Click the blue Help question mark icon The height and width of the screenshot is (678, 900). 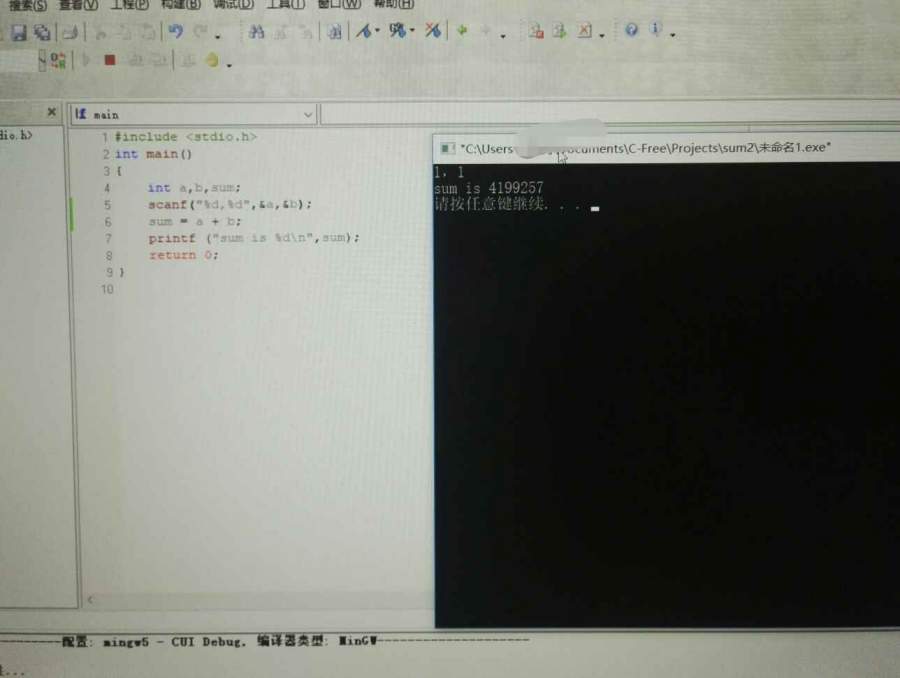631,29
